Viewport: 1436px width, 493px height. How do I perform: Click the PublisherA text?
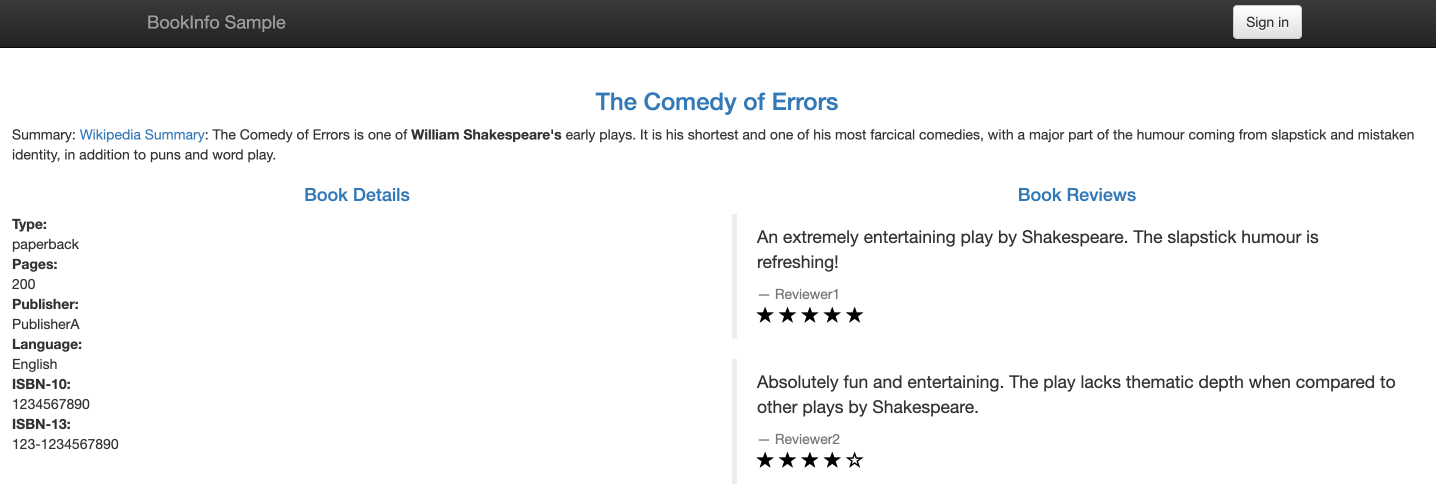click(x=45, y=324)
